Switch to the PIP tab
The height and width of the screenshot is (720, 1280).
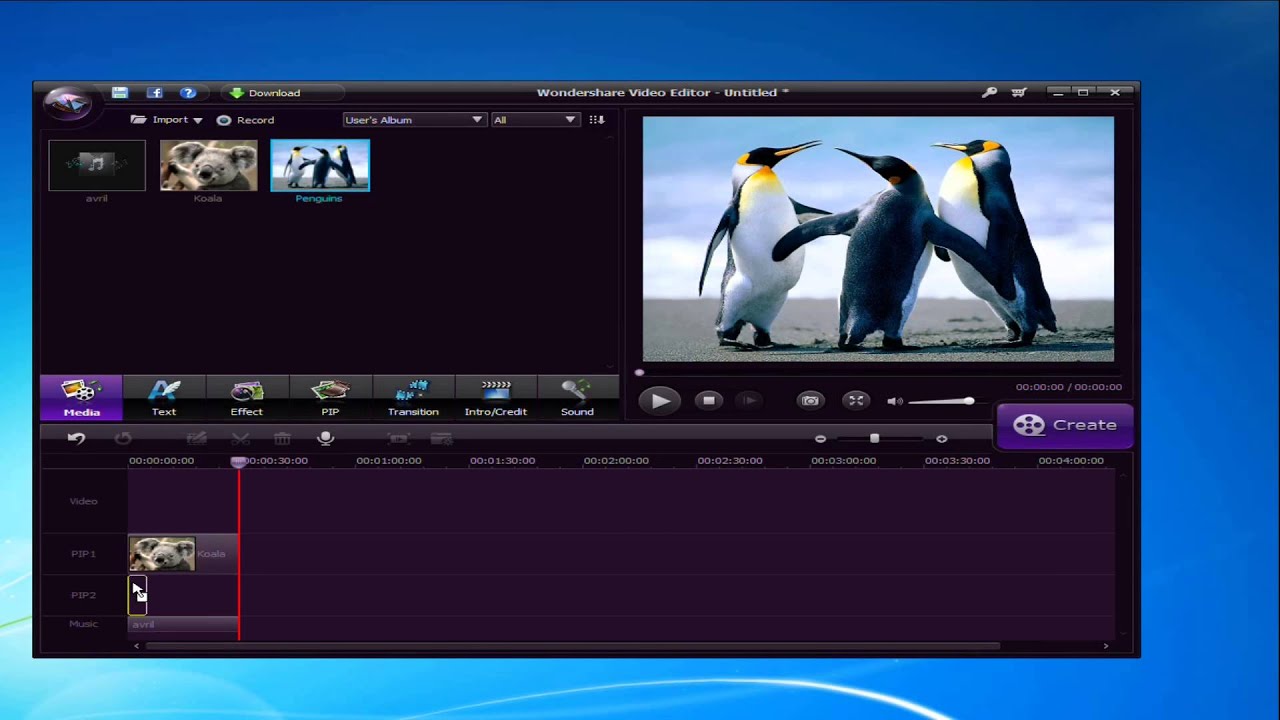330,397
